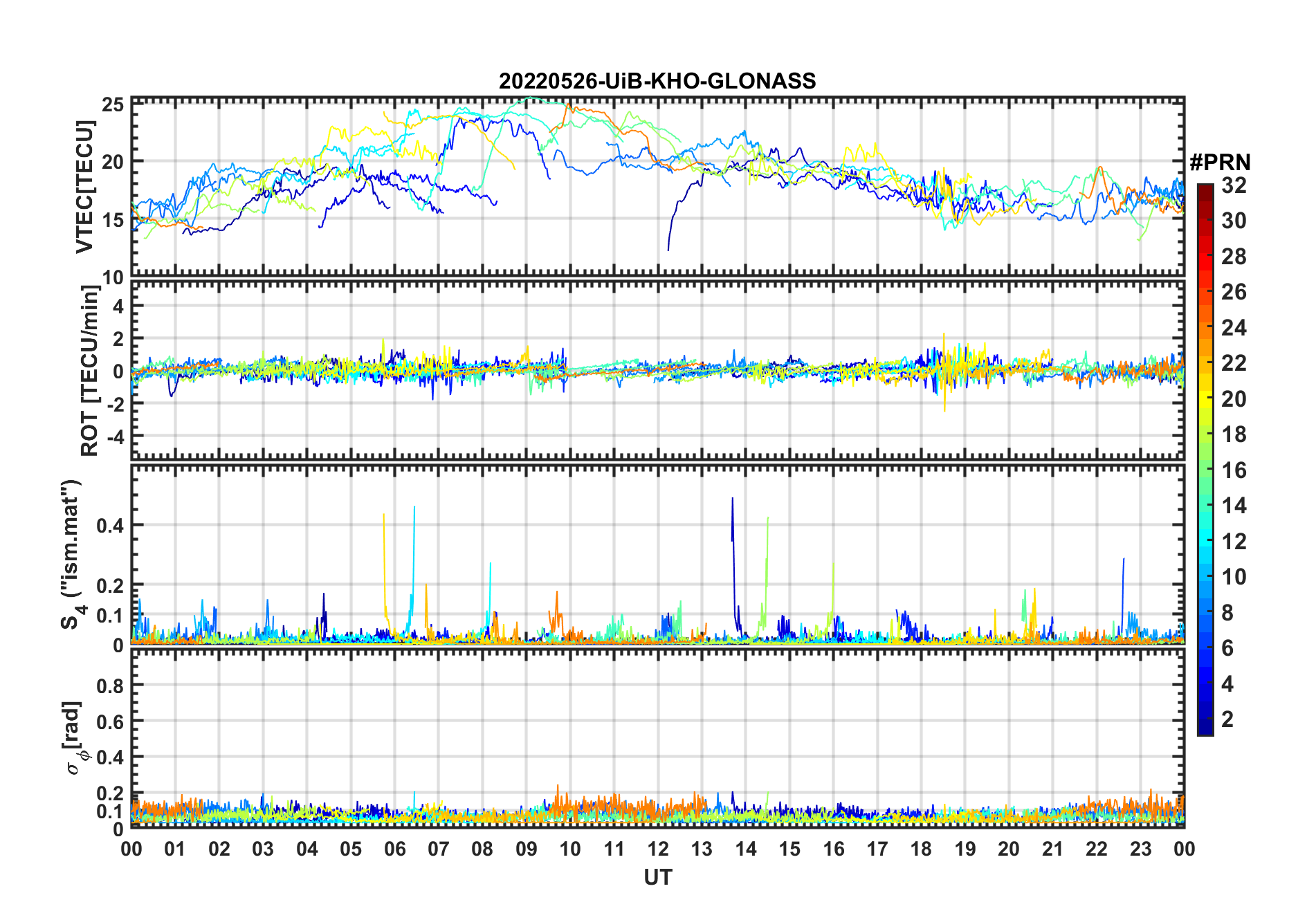Click the UT x-axis label
This screenshot has width=1316, height=920.
[x=657, y=878]
